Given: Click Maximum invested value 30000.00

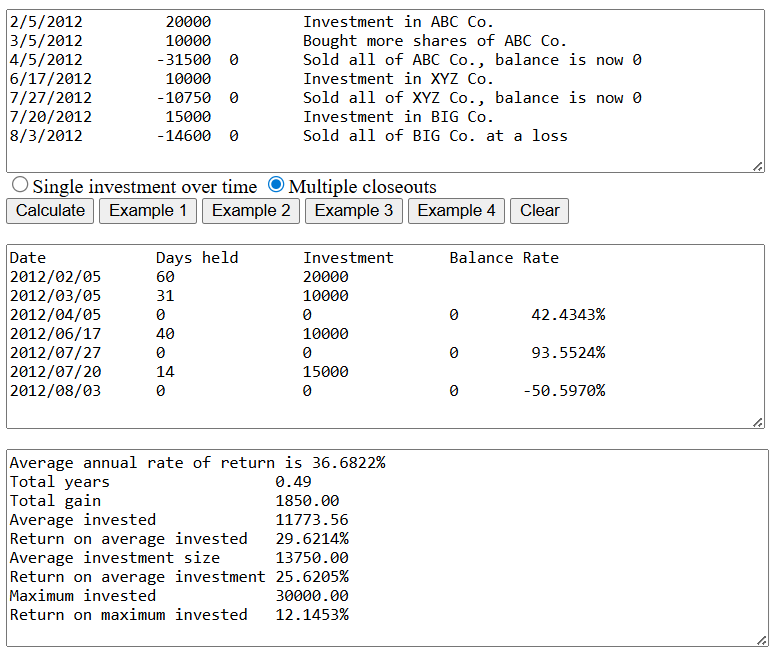Looking at the screenshot, I should coord(312,596).
